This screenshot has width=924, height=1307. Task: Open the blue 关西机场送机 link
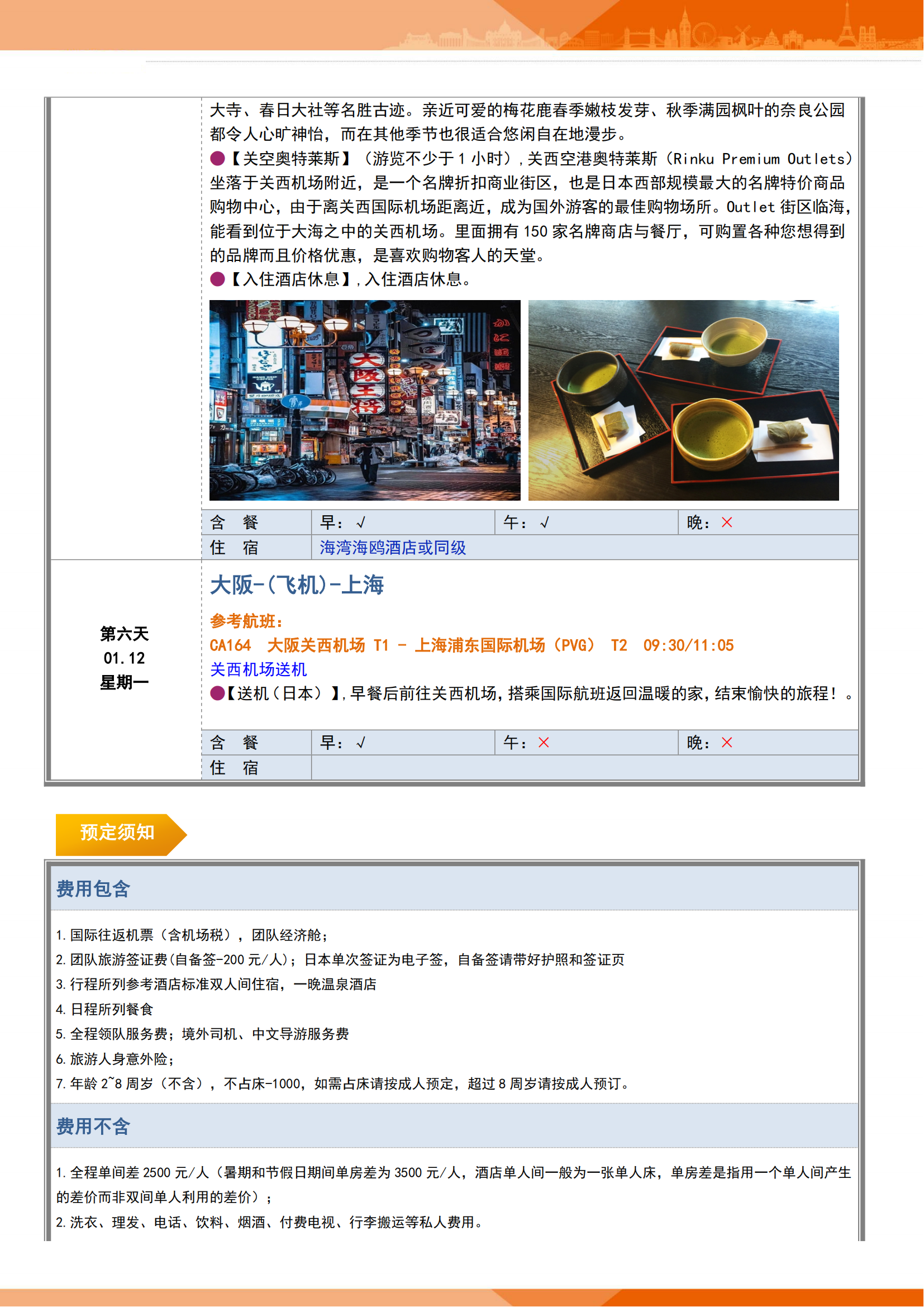pos(258,669)
